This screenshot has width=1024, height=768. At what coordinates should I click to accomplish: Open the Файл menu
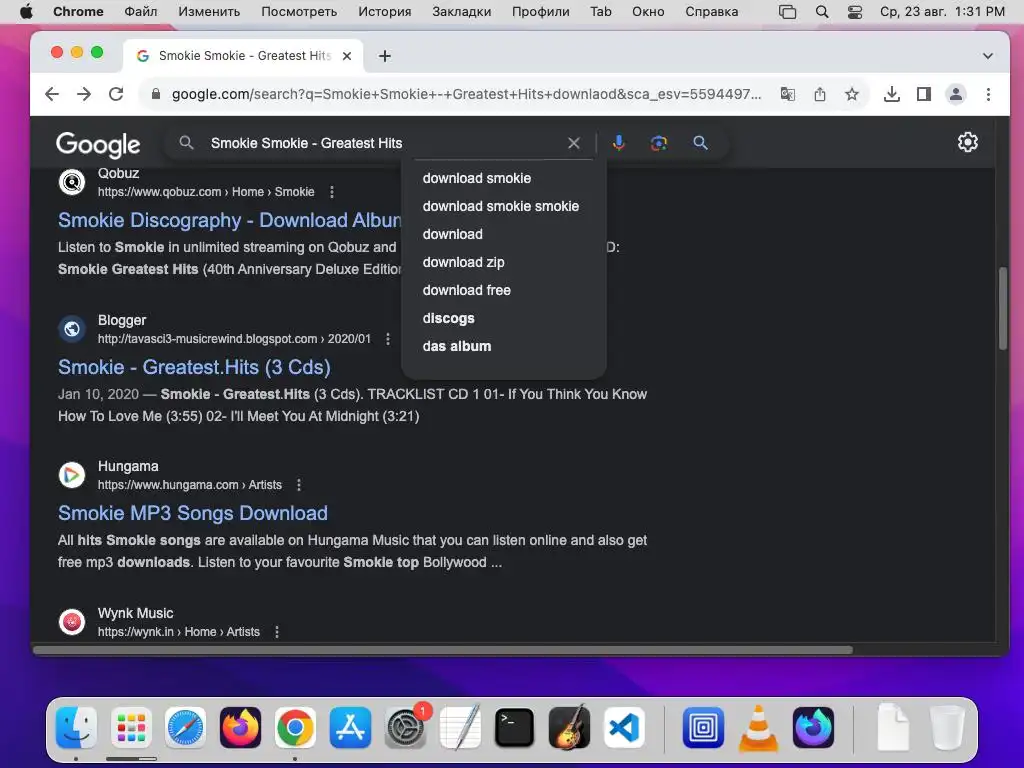[x=140, y=12]
